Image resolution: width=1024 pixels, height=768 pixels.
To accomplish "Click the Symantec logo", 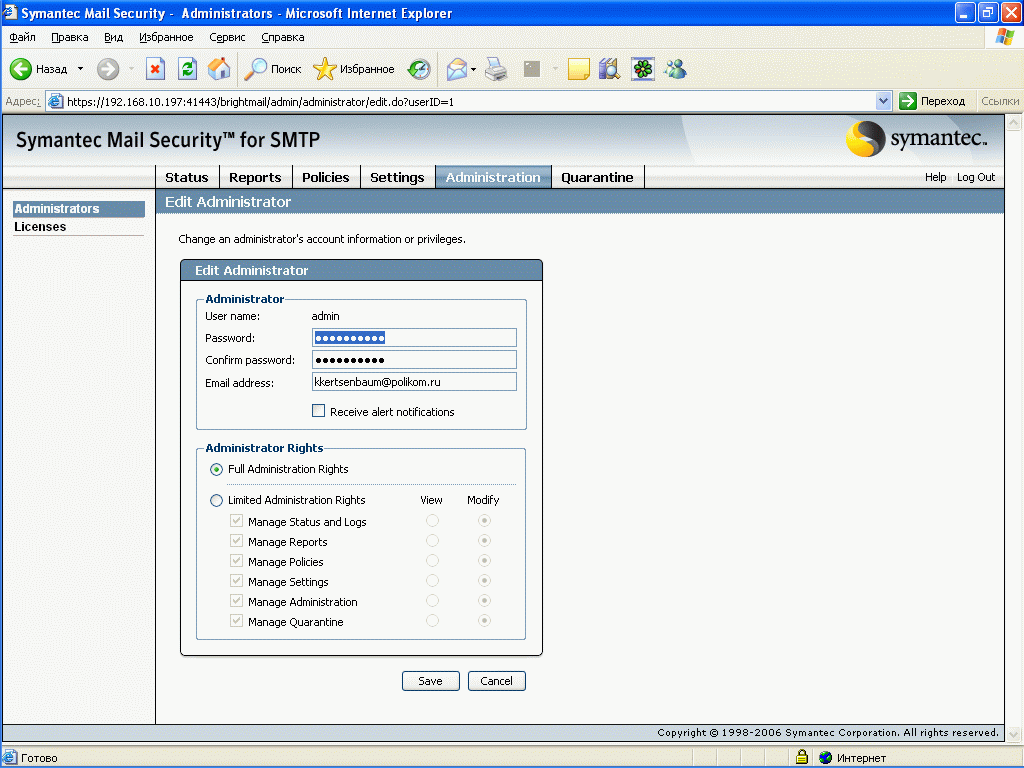I will point(916,138).
